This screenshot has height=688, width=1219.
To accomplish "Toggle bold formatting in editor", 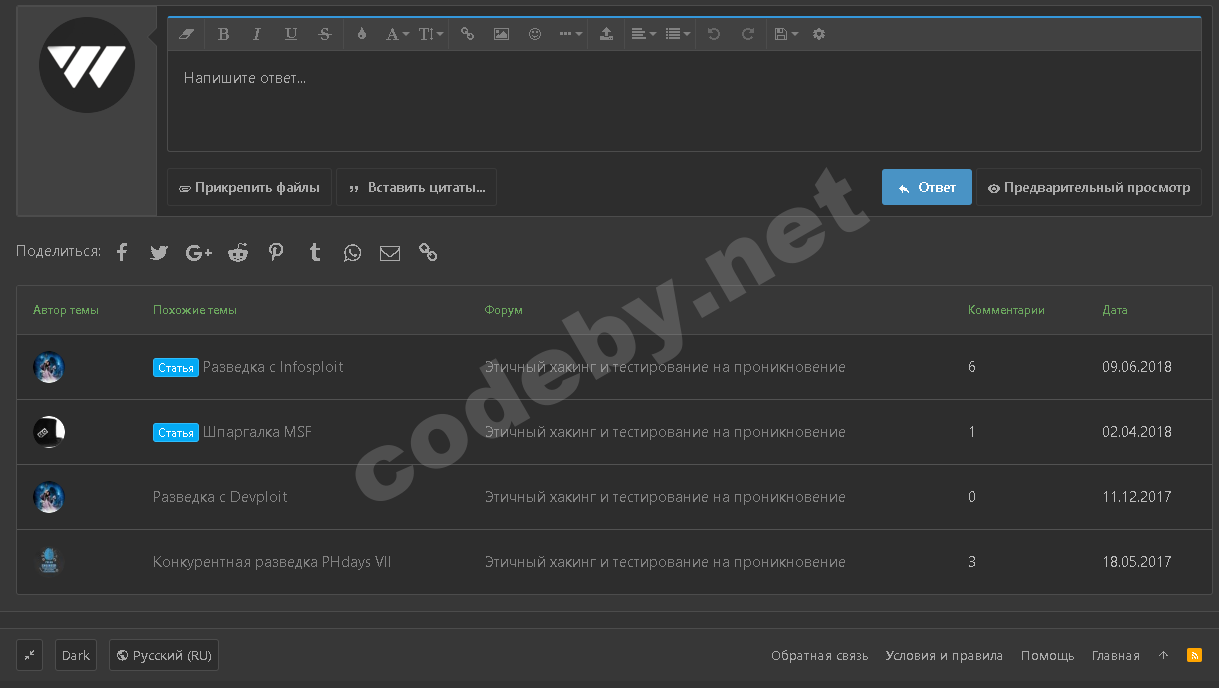I will [x=223, y=34].
